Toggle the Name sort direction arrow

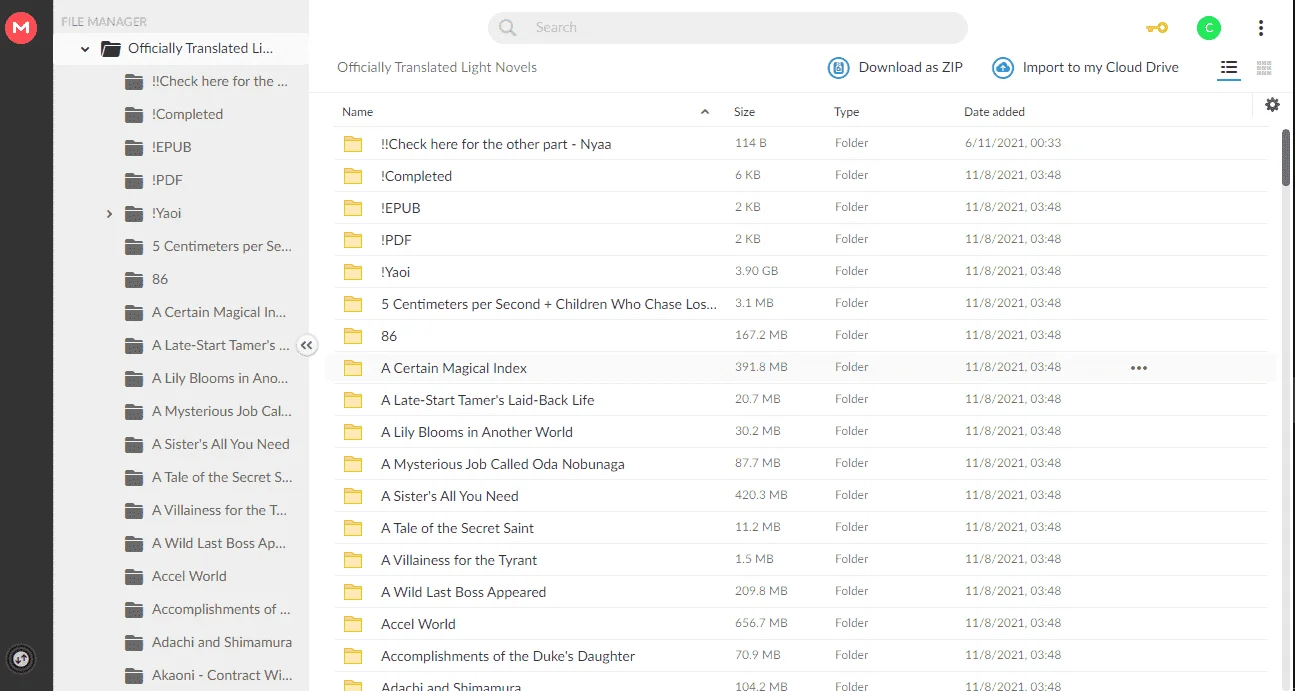705,112
